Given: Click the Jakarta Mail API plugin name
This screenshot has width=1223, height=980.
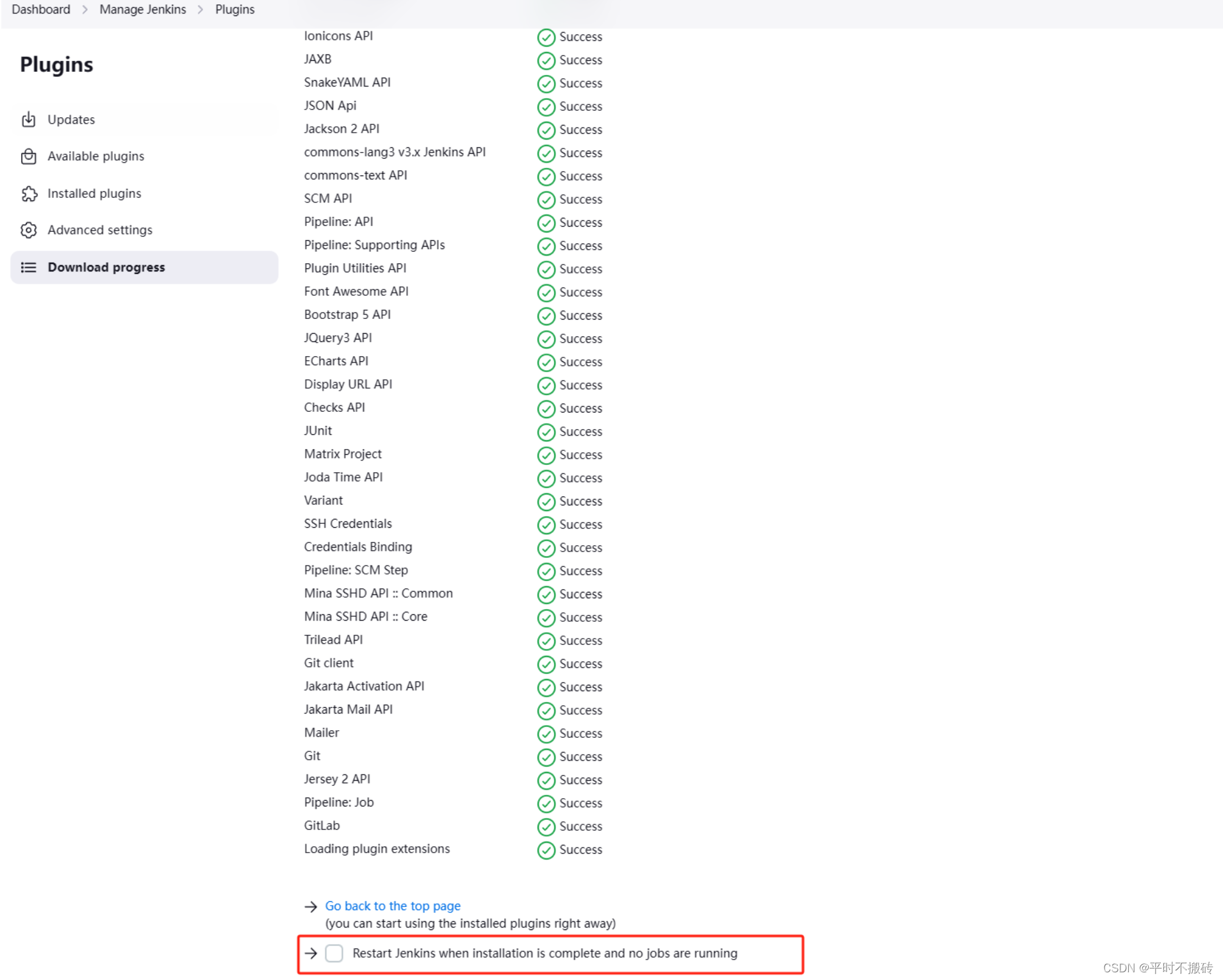Looking at the screenshot, I should (348, 709).
